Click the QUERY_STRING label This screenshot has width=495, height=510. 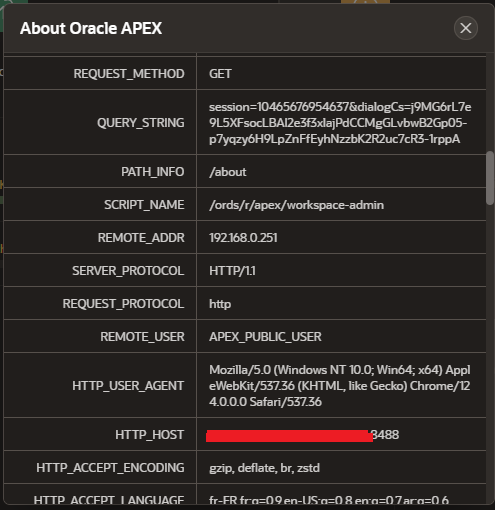coord(140,123)
